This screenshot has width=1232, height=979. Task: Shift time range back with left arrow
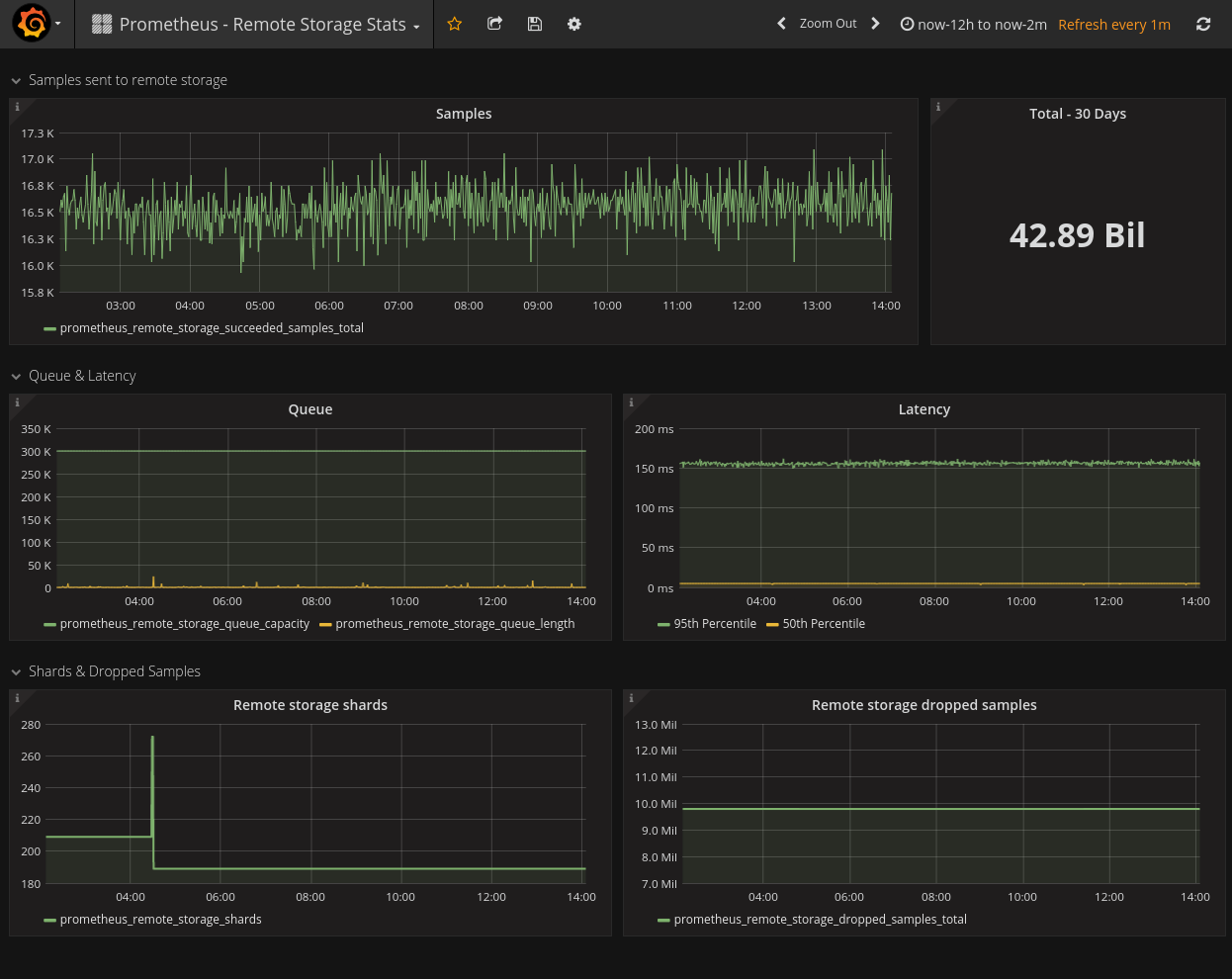(781, 24)
